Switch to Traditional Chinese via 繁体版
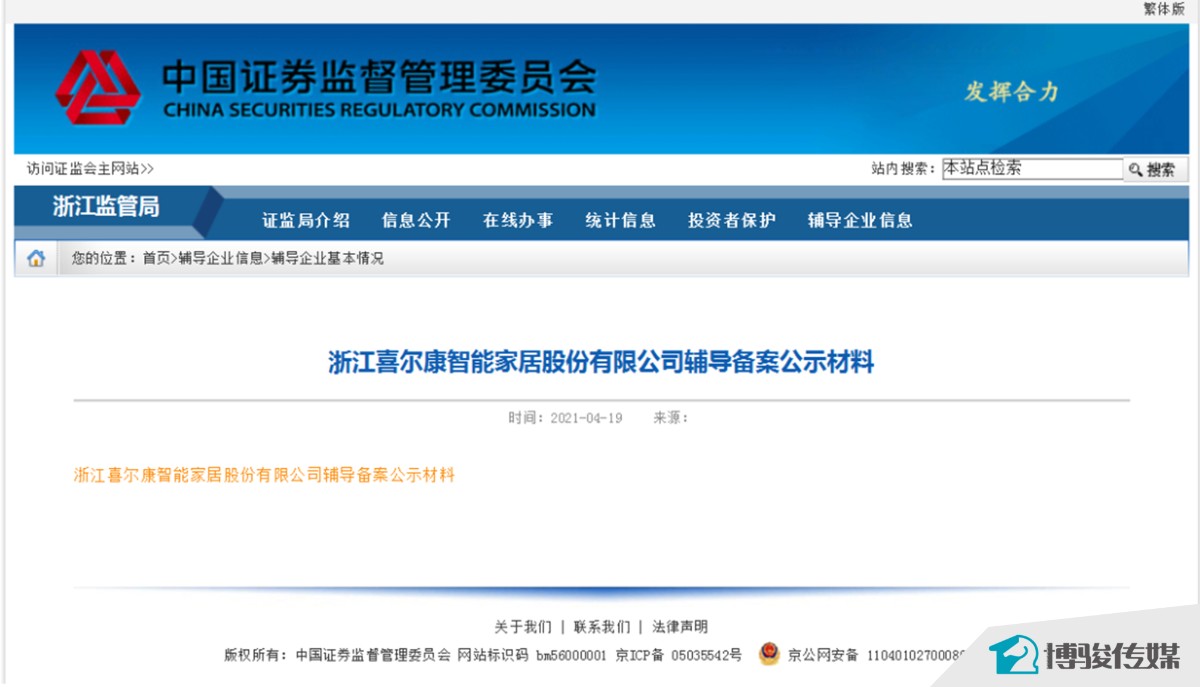 (1164, 9)
